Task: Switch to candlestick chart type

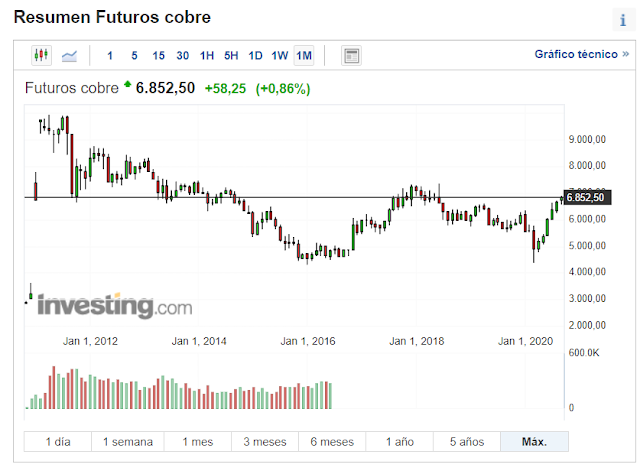Action: [x=41, y=55]
